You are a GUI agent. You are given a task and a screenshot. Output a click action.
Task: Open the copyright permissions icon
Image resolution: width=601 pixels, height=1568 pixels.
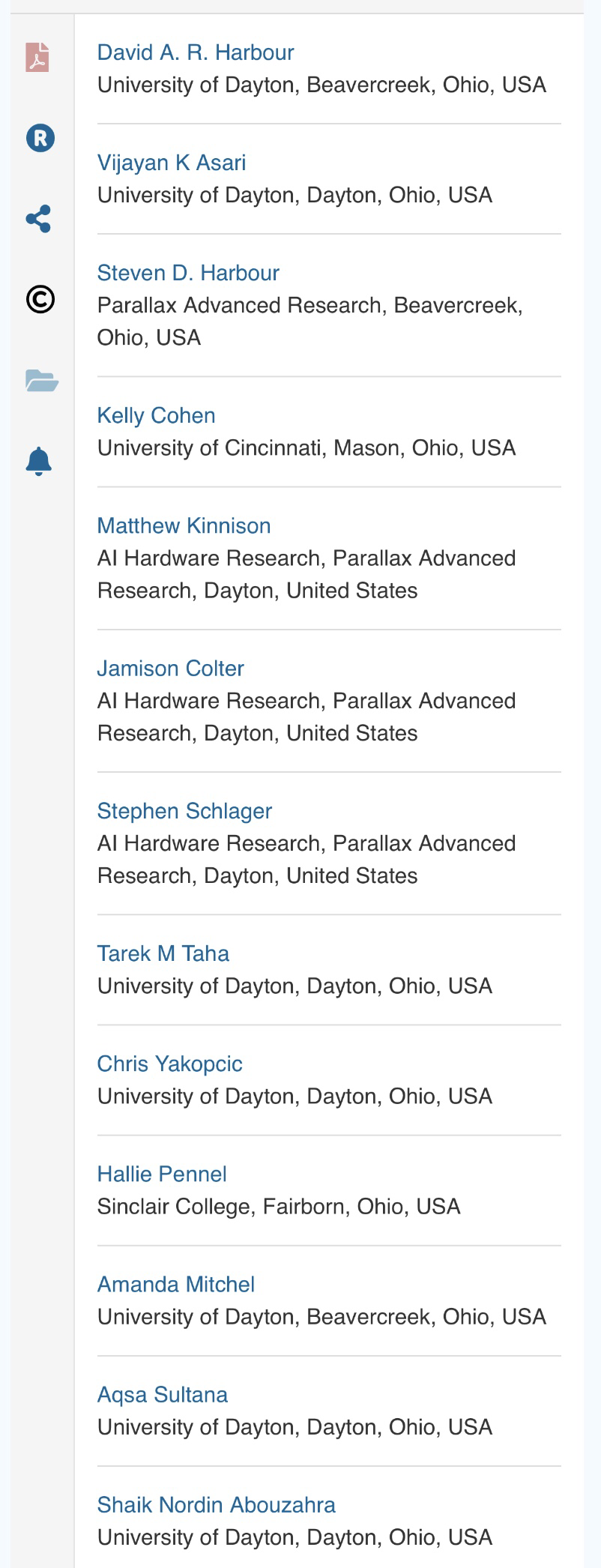(40, 299)
